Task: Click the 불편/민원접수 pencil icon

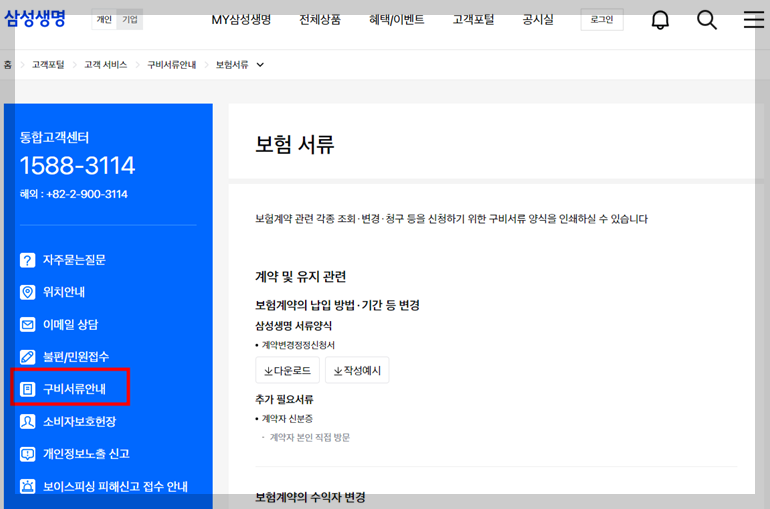Action: [x=28, y=357]
